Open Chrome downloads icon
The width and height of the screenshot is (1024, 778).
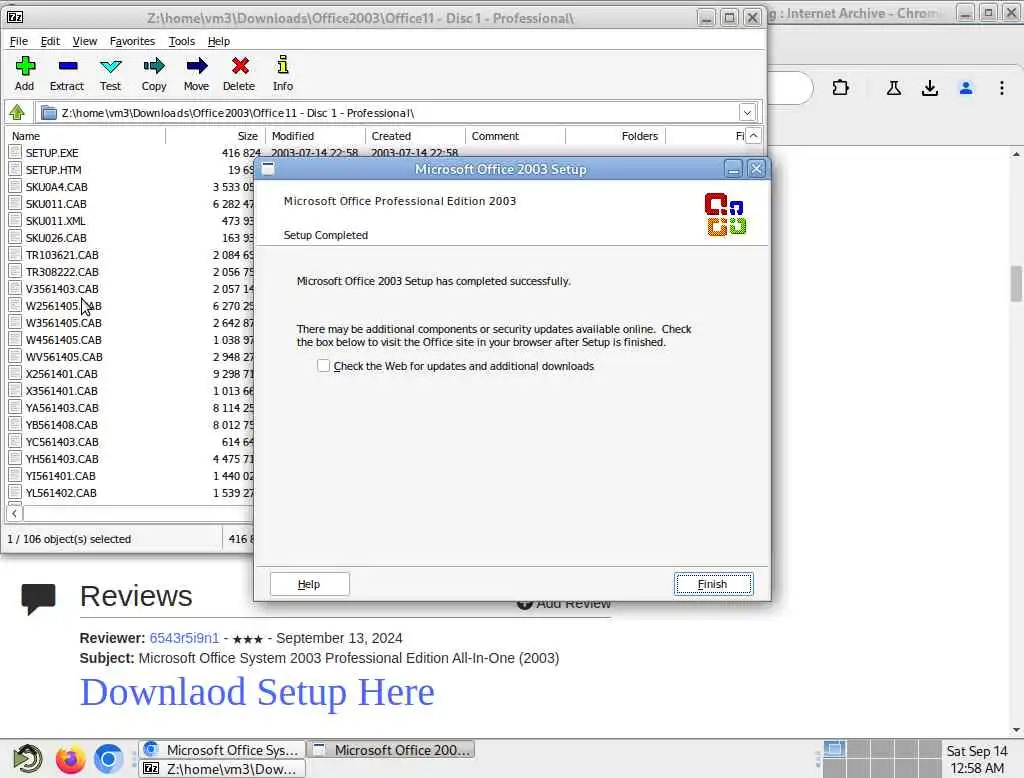[x=929, y=88]
